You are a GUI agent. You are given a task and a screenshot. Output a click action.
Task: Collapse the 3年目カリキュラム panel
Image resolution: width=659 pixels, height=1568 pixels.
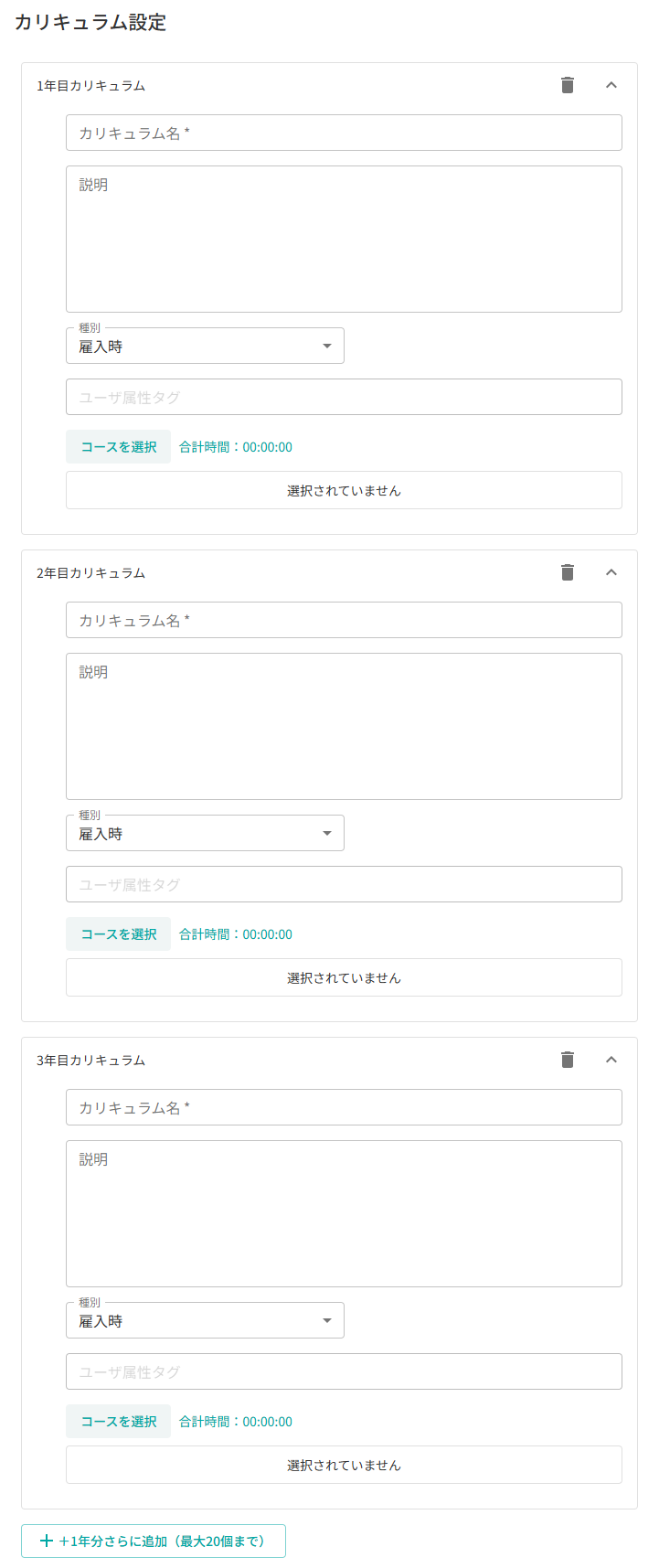(611, 1060)
